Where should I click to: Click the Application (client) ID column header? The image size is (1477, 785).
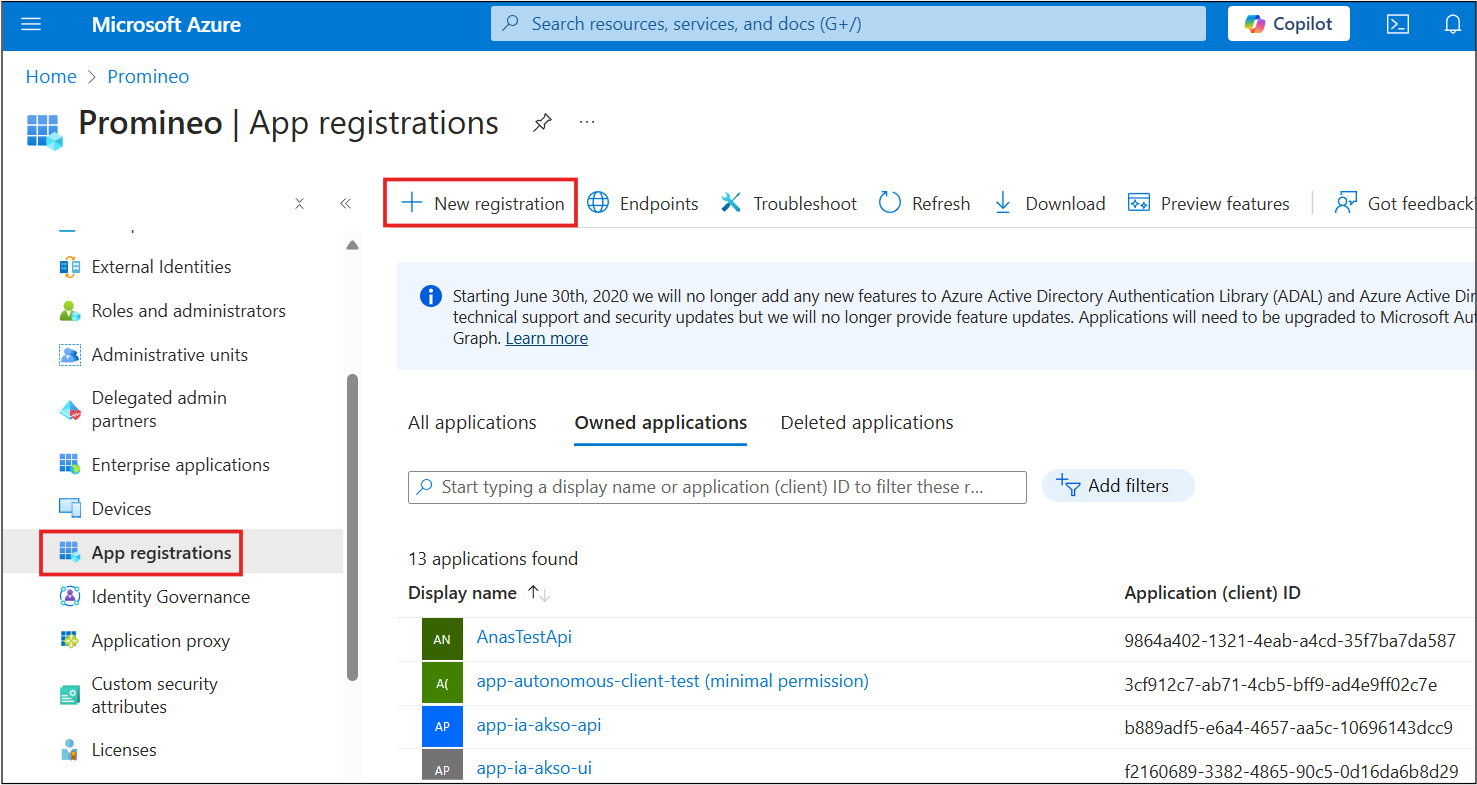1212,593
